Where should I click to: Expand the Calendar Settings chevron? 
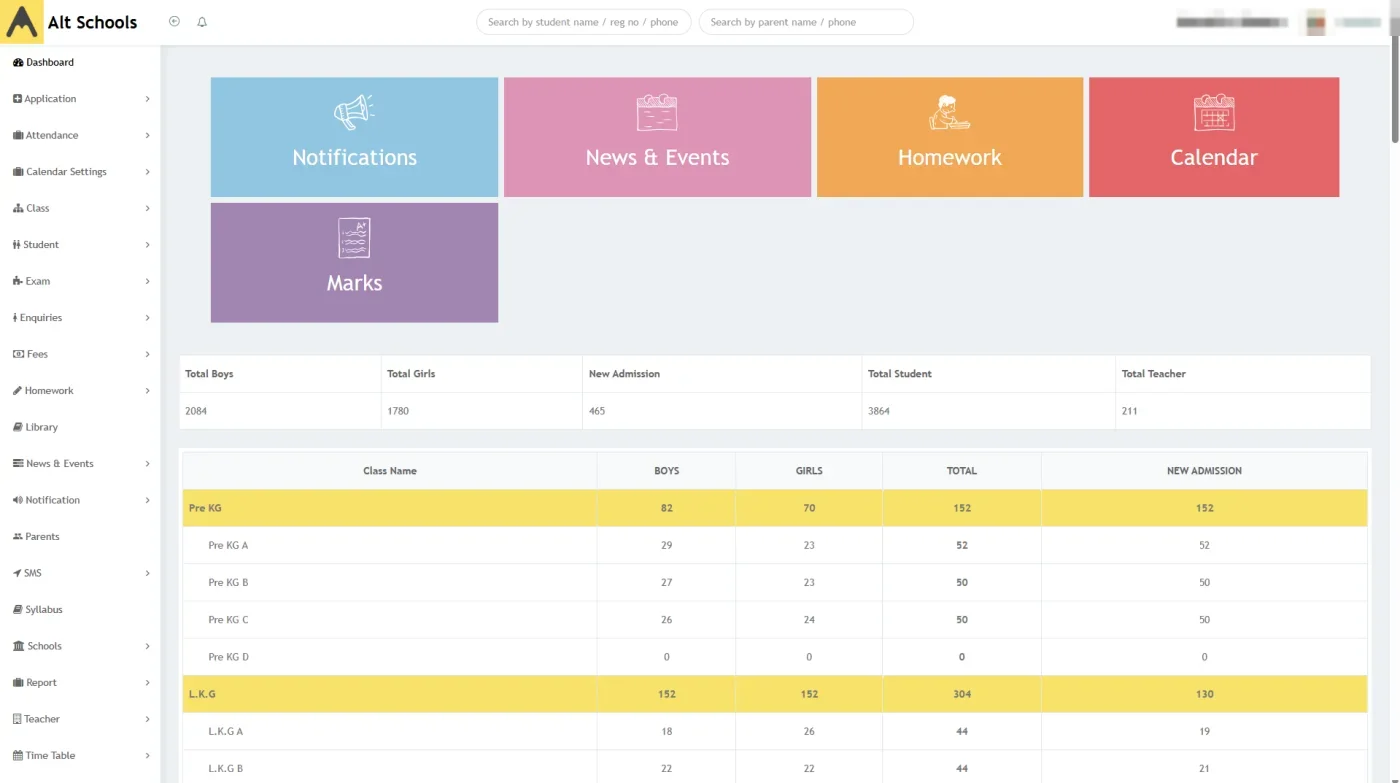147,172
